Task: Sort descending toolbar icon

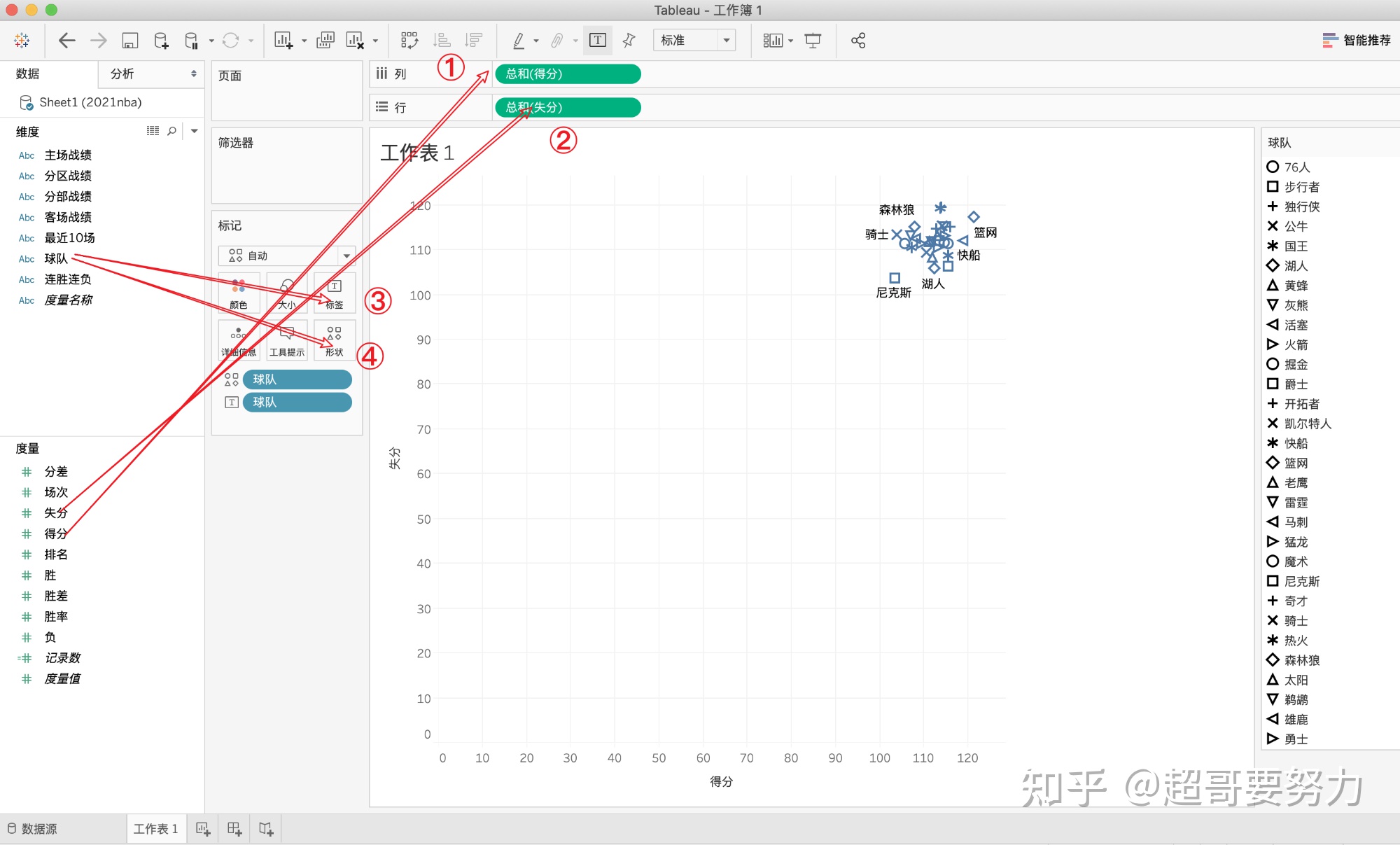Action: click(474, 41)
